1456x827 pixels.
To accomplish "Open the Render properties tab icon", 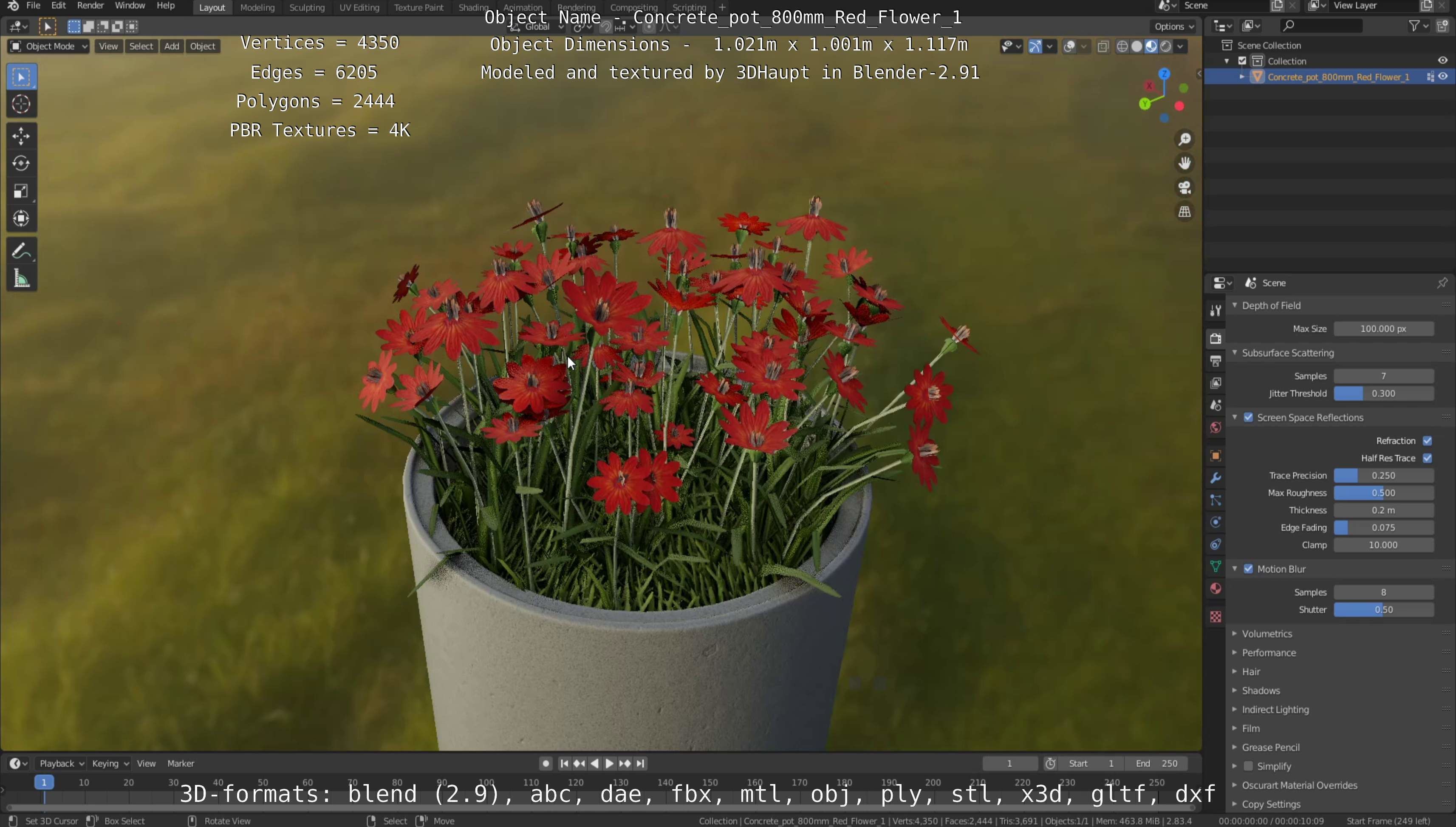I will (1215, 338).
